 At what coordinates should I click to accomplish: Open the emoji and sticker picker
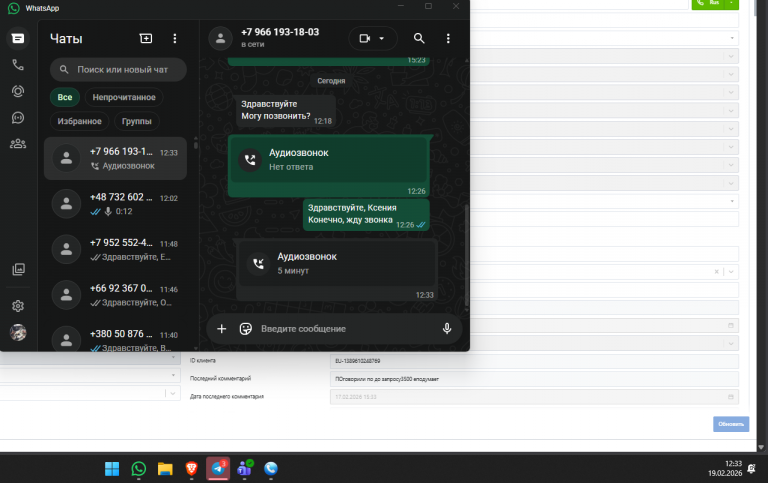(x=246, y=329)
